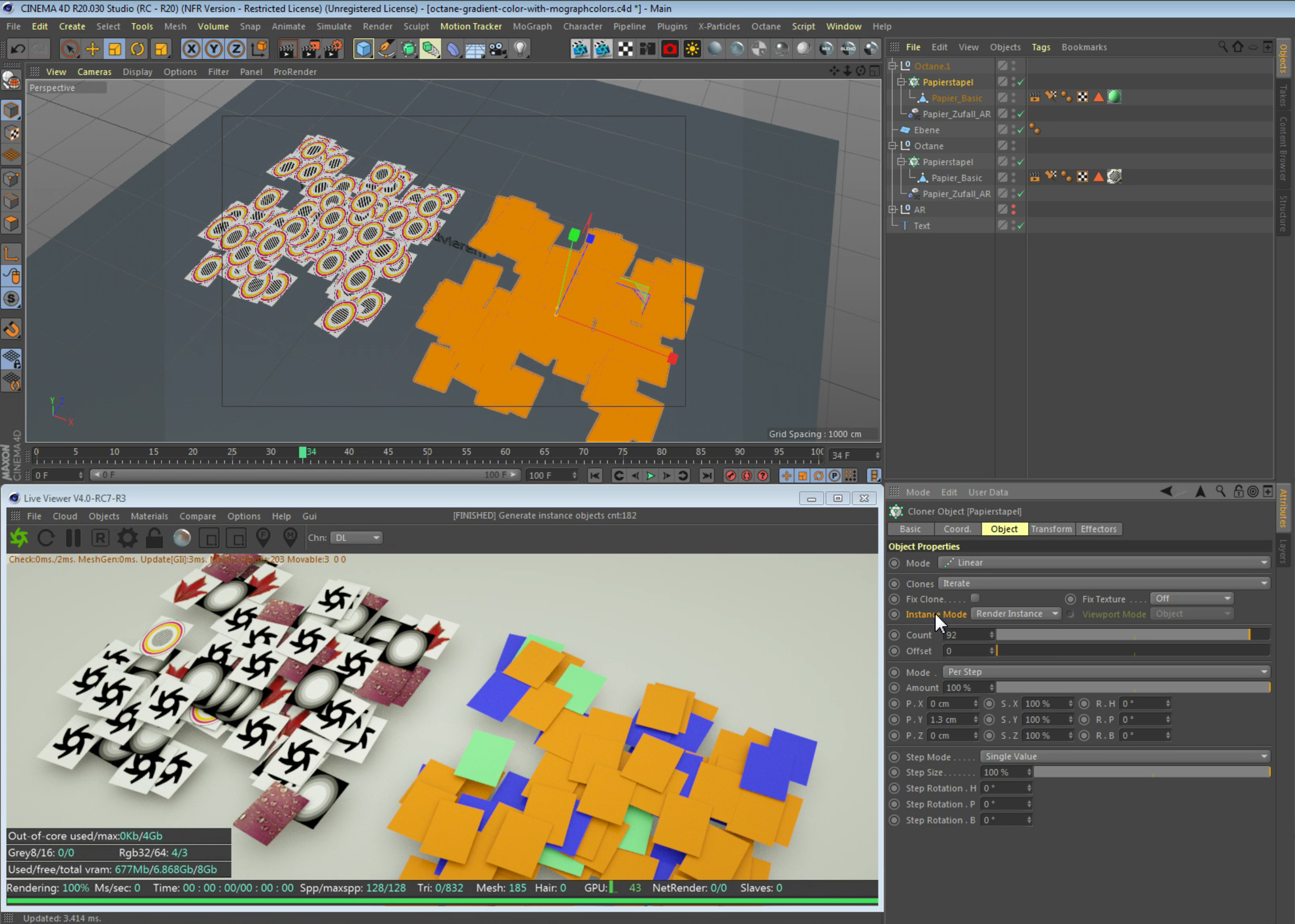Image resolution: width=1295 pixels, height=924 pixels.
Task: Open the Instance Mode dropdown
Action: 1016,613
